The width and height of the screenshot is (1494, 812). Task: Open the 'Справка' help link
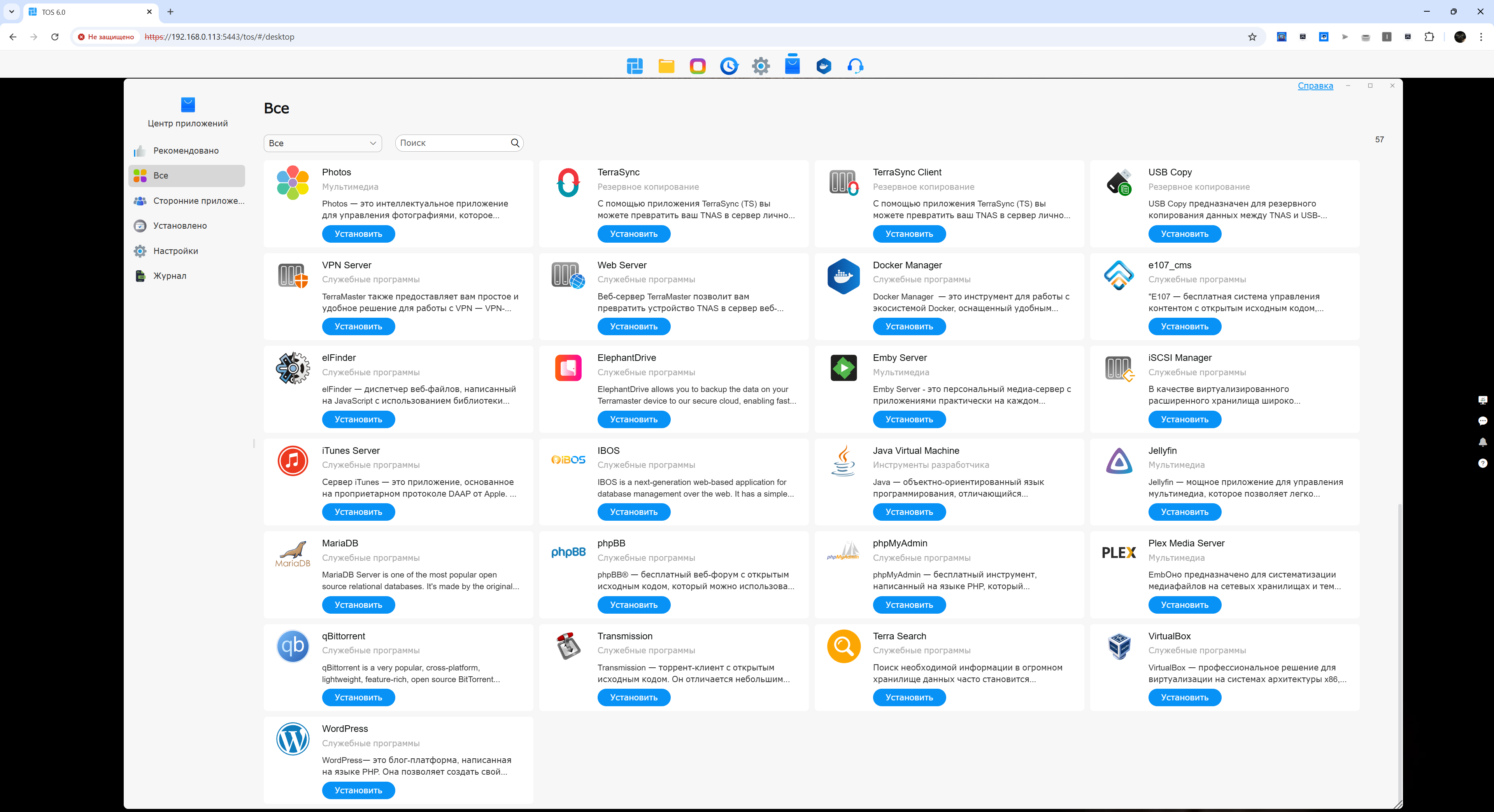pos(1315,86)
